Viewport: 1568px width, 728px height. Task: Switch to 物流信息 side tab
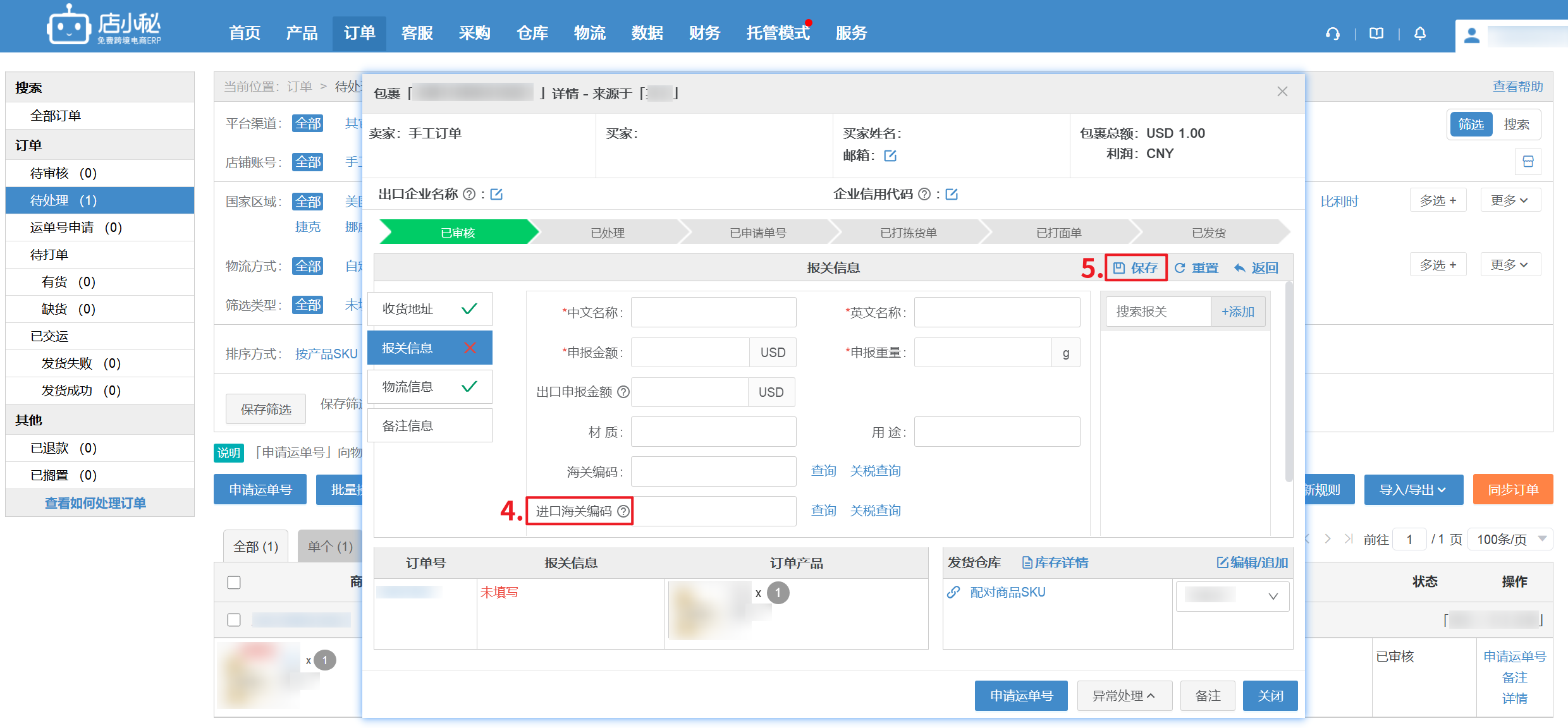(x=429, y=387)
